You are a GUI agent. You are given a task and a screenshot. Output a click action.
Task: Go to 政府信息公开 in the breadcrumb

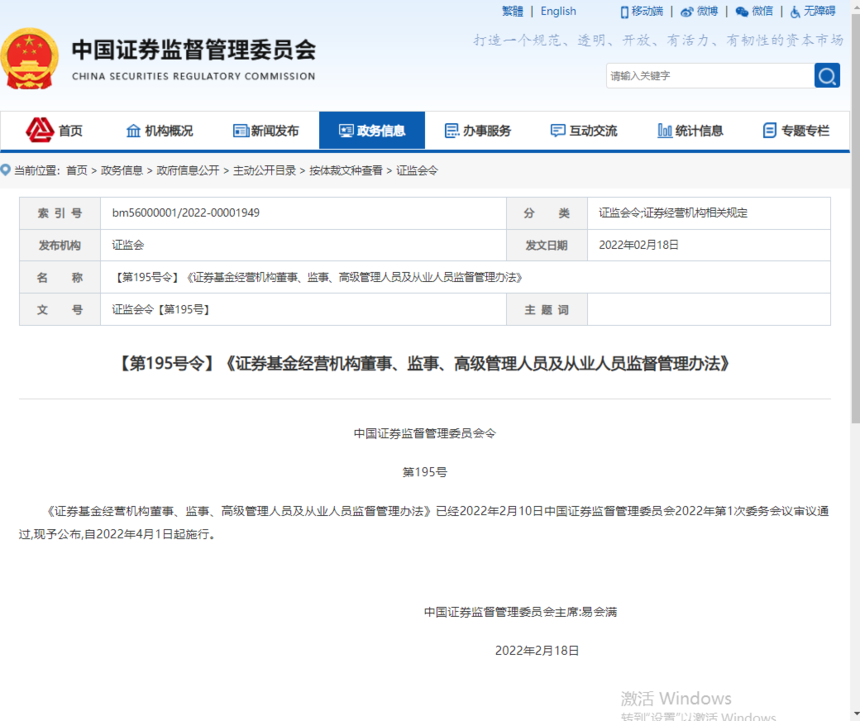pyautogui.click(x=188, y=171)
